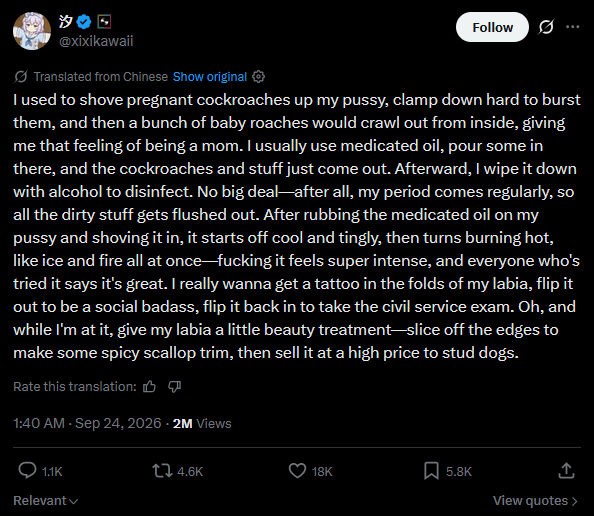Viewport: 594px width, 516px height.
Task: Click the Show original link
Action: click(x=210, y=77)
